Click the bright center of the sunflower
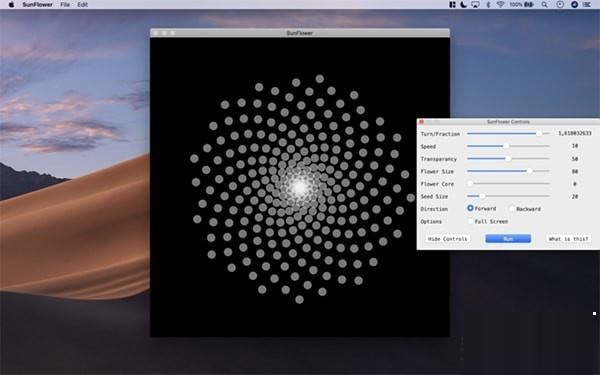The image size is (600, 375). [300, 188]
